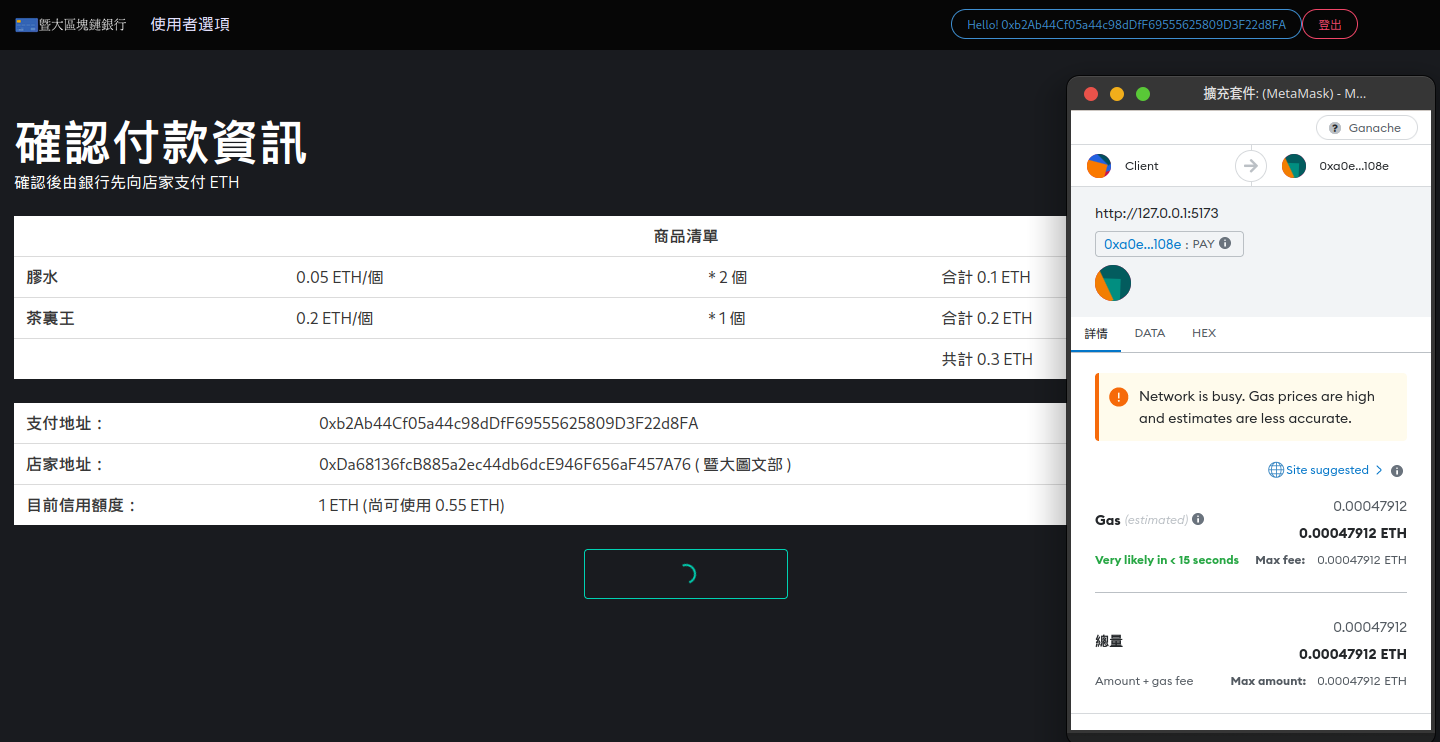Click the 登出 logout button
This screenshot has height=742, width=1440.
[1329, 25]
